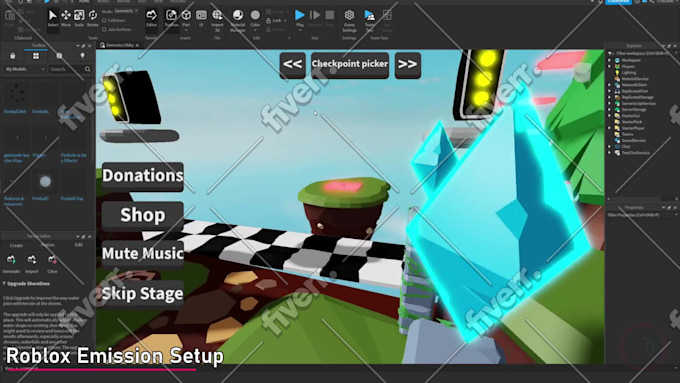Expand the Players node in Explorer
The width and height of the screenshot is (680, 383).
click(x=610, y=66)
